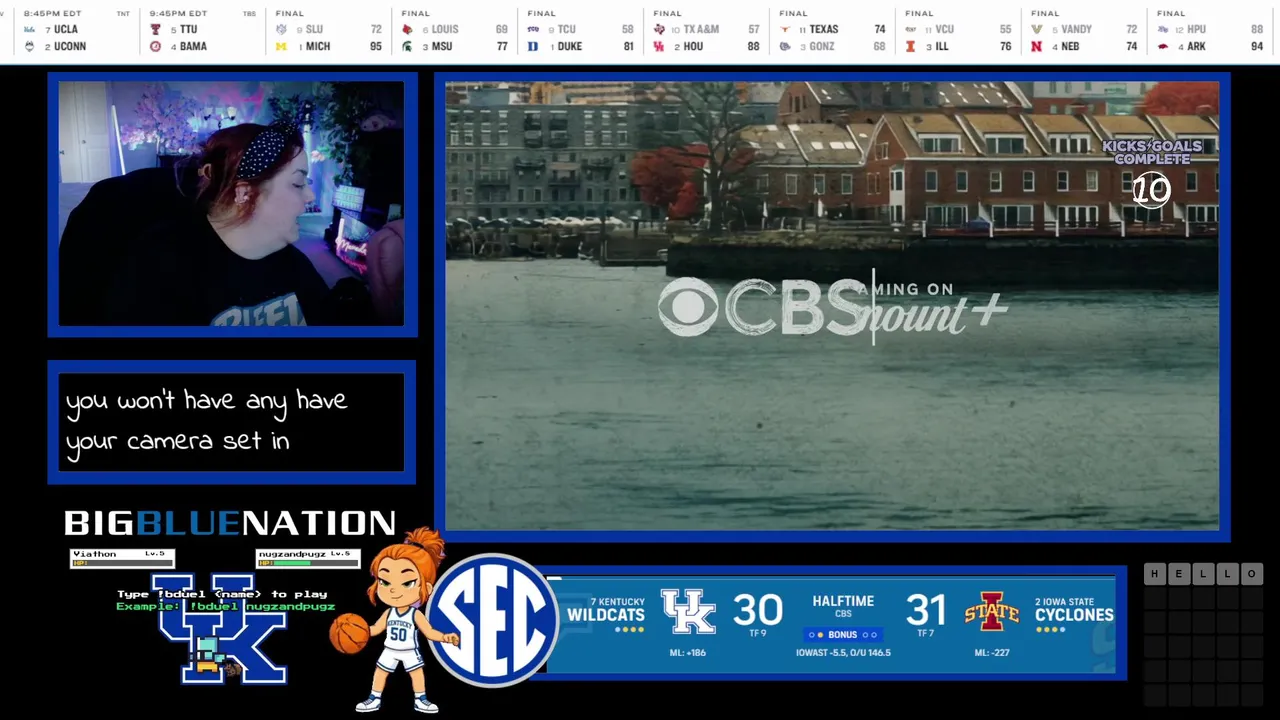
Task: Click the Houston logo beside HOU
Action: tap(659, 47)
